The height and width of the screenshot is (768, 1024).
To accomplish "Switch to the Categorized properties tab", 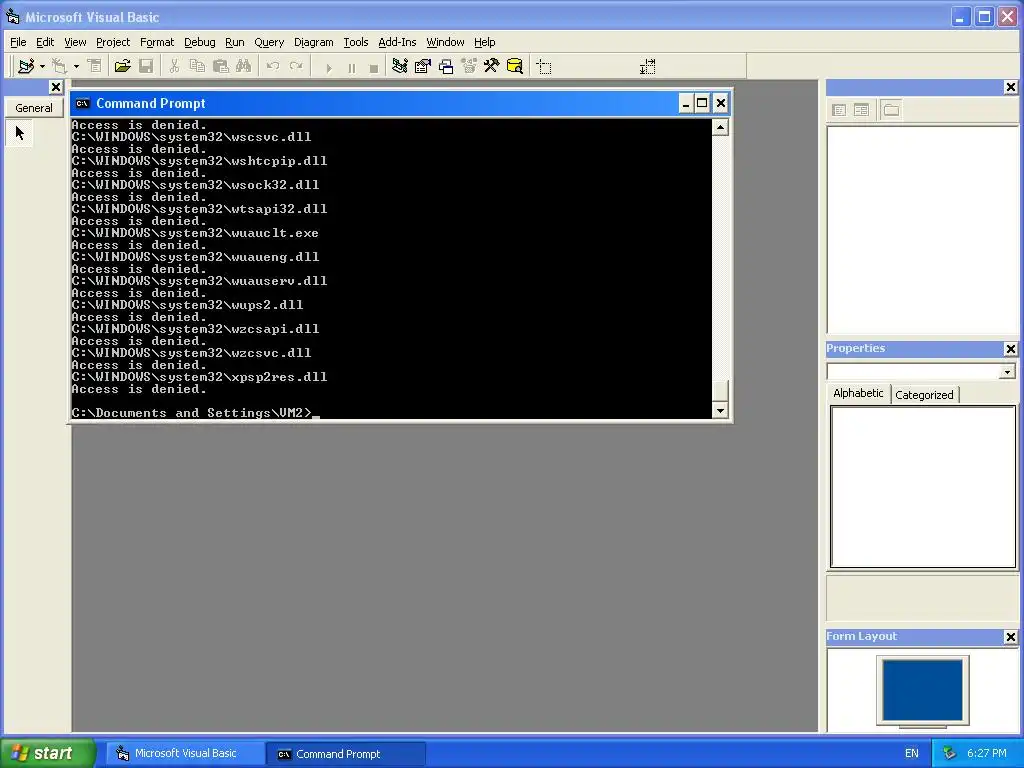I will [924, 394].
